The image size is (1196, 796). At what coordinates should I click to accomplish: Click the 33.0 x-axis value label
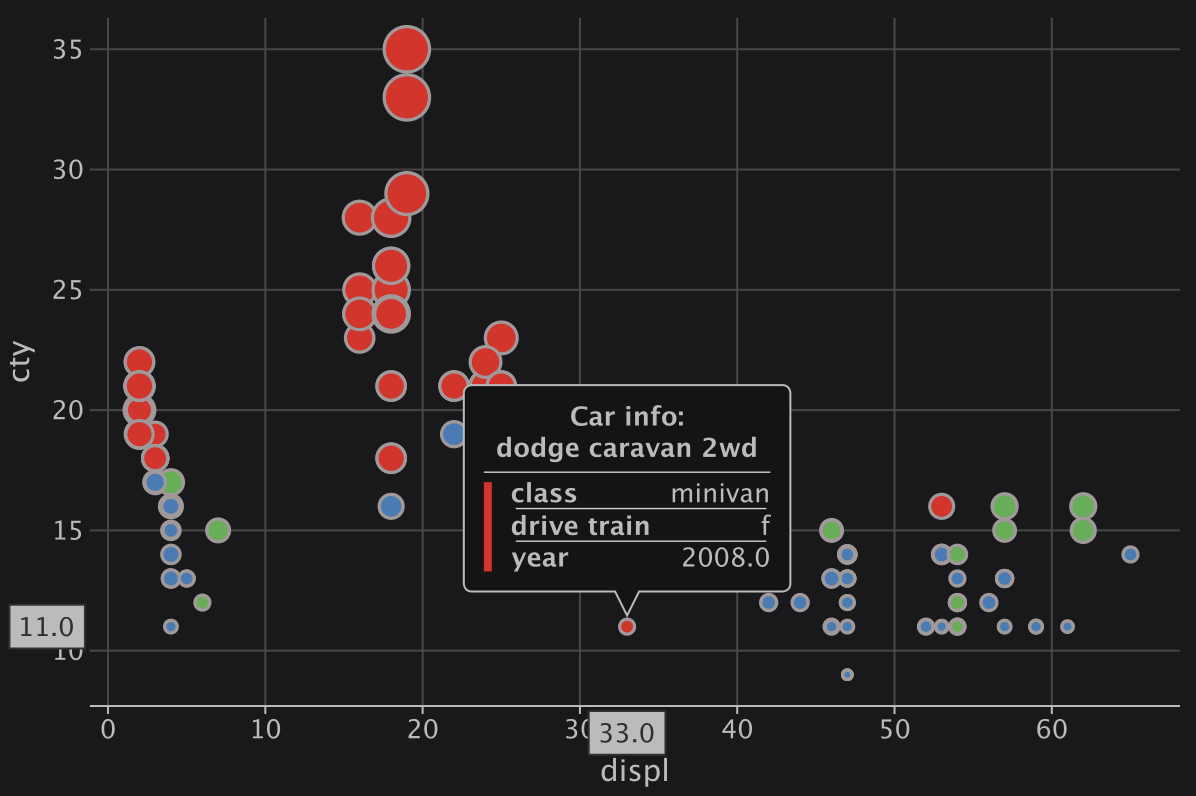627,734
